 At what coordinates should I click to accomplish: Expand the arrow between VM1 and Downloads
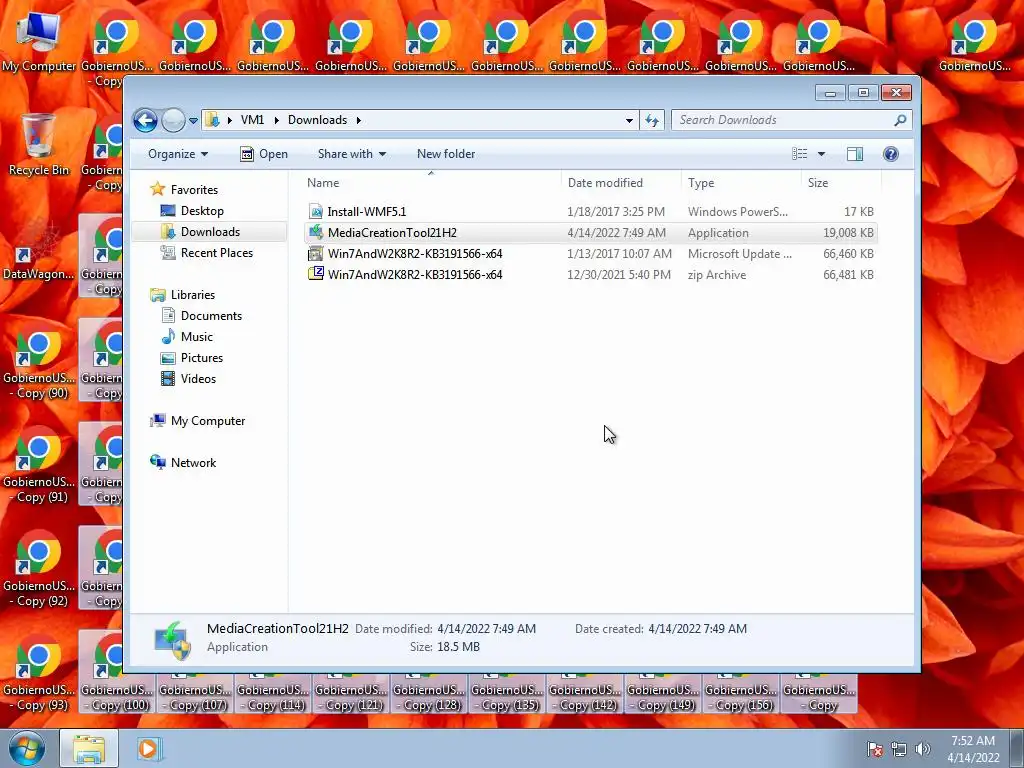point(276,120)
